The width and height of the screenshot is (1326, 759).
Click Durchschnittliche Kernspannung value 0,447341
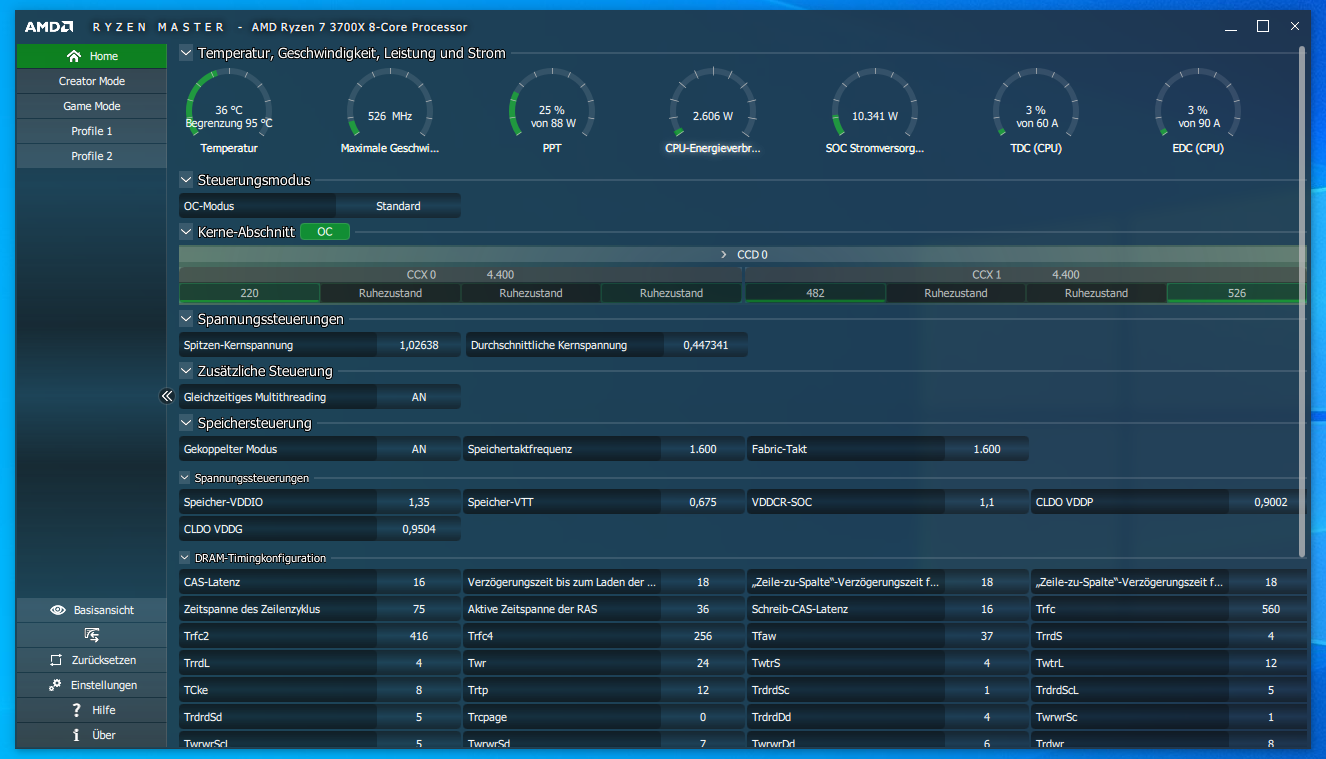(x=706, y=345)
